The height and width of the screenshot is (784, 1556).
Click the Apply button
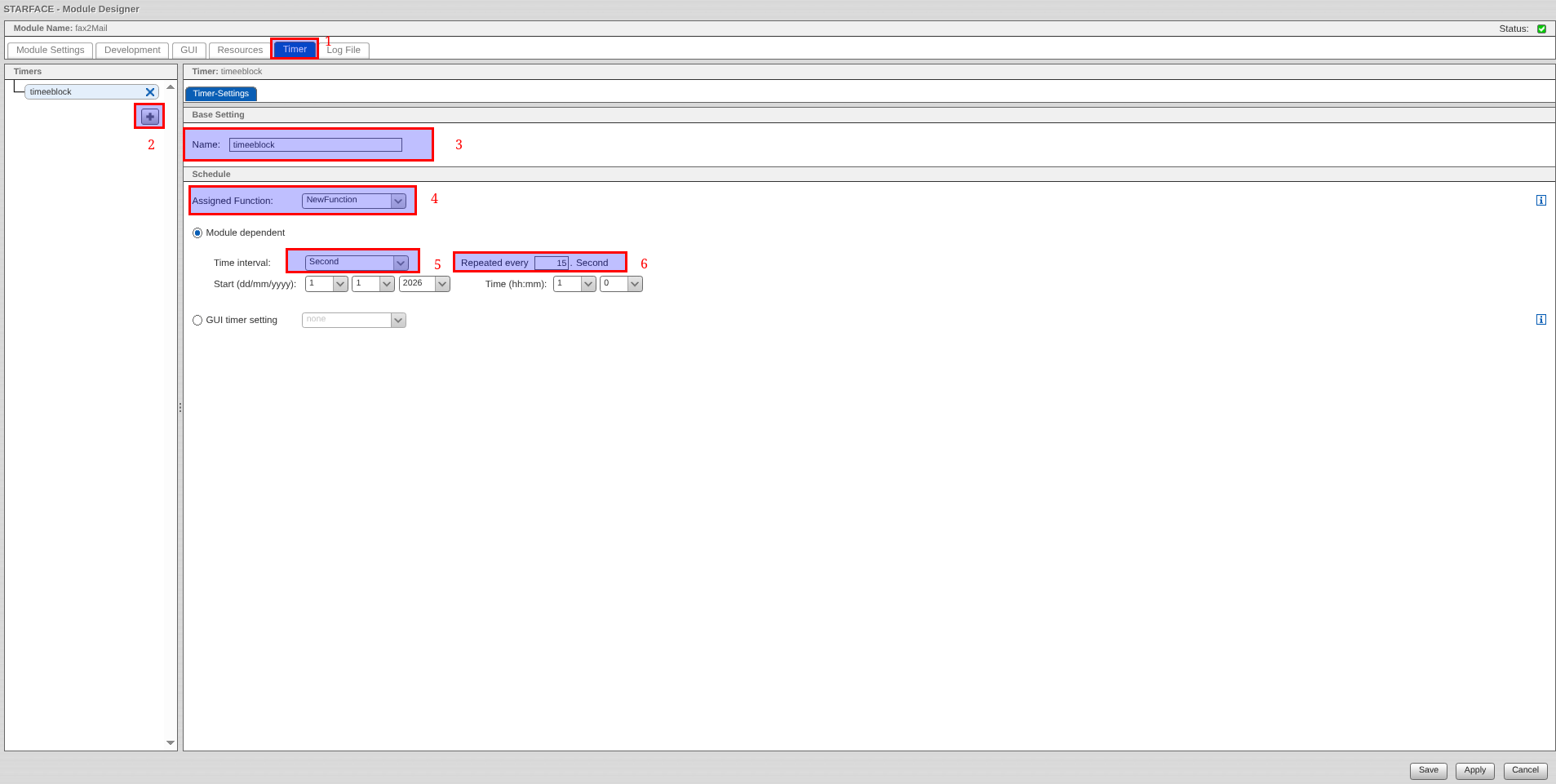click(x=1474, y=770)
